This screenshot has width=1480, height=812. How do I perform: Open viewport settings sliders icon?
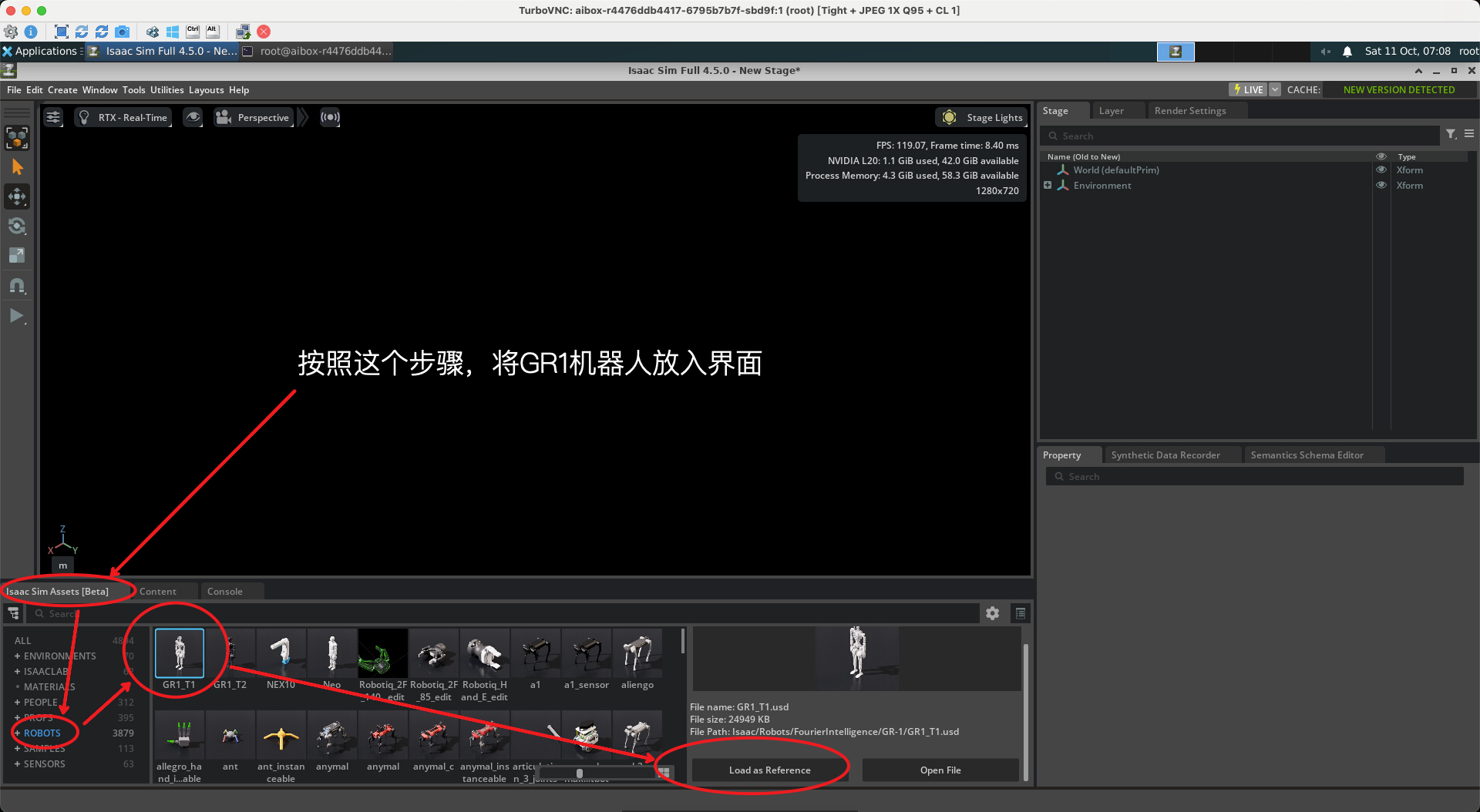53,117
